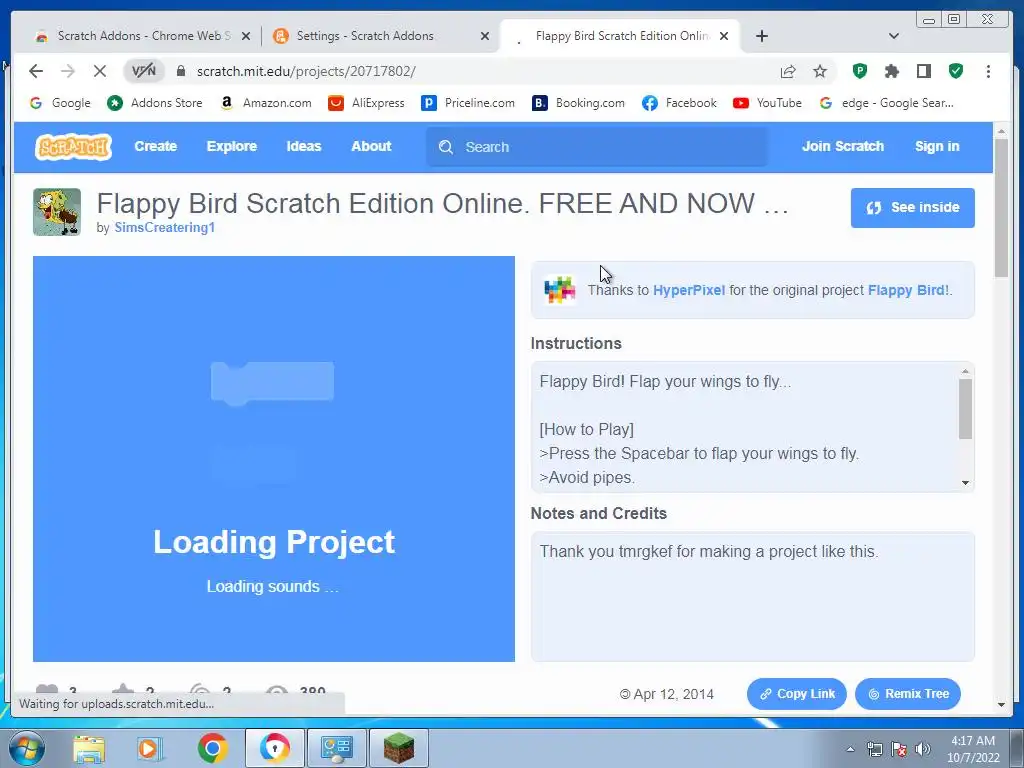This screenshot has height=768, width=1024.
Task: Stop loading the page
Action: (x=100, y=71)
